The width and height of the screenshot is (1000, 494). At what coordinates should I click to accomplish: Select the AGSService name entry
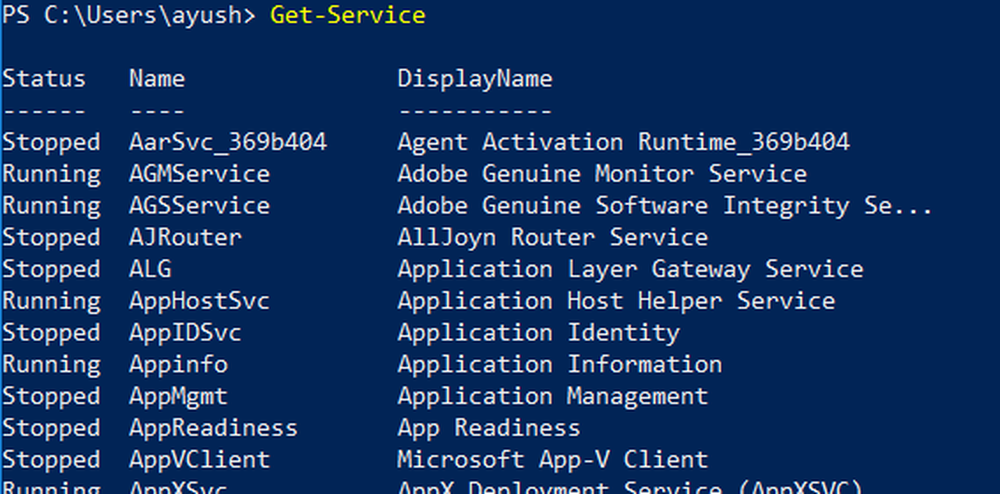[199, 206]
